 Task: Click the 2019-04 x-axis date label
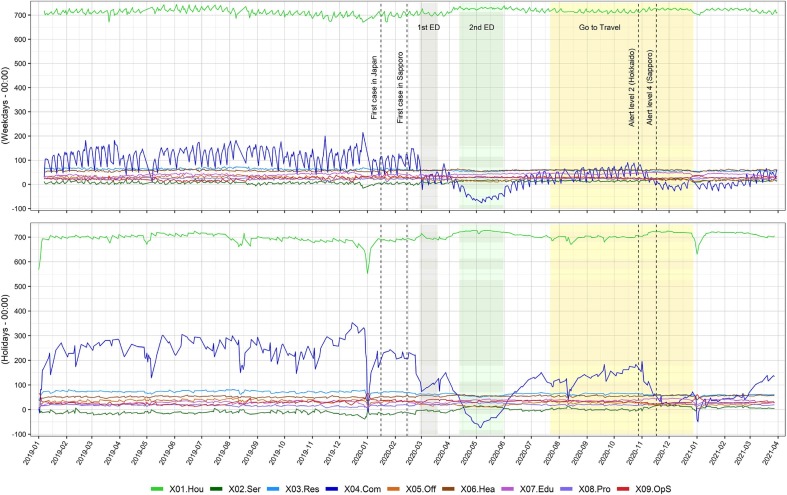pos(113,455)
